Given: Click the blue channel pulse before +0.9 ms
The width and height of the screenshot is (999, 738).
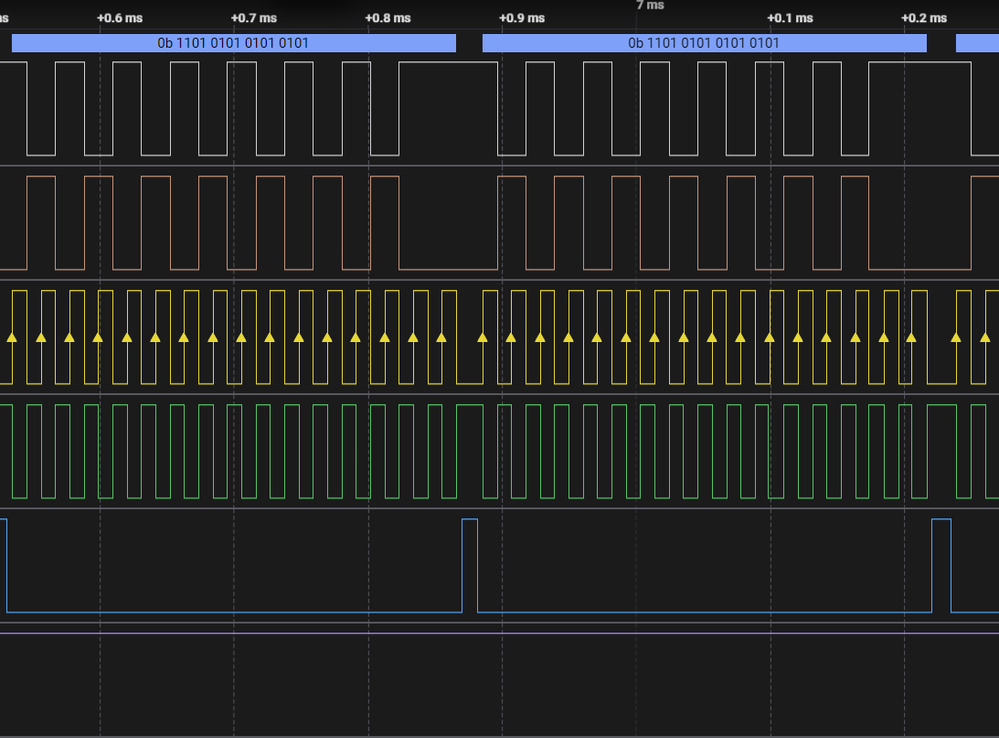Looking at the screenshot, I should coord(470,565).
